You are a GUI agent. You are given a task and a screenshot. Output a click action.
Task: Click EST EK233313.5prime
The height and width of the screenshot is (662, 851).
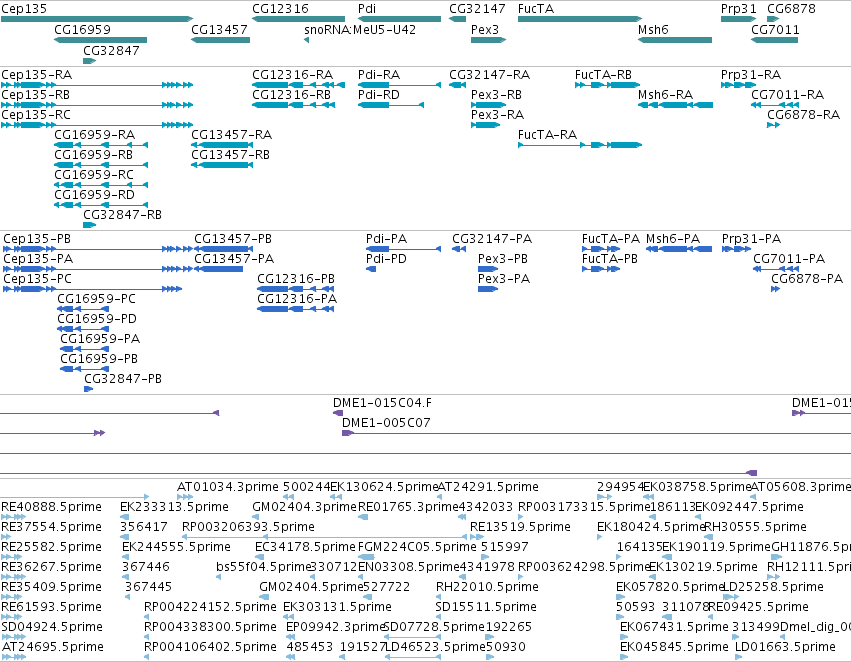tap(174, 507)
